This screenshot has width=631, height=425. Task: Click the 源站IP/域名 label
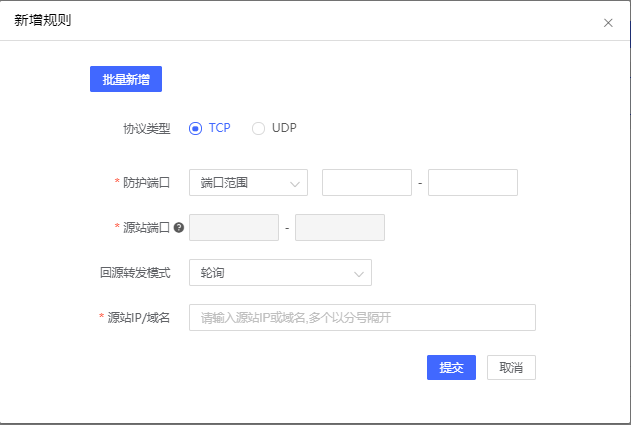(x=138, y=318)
